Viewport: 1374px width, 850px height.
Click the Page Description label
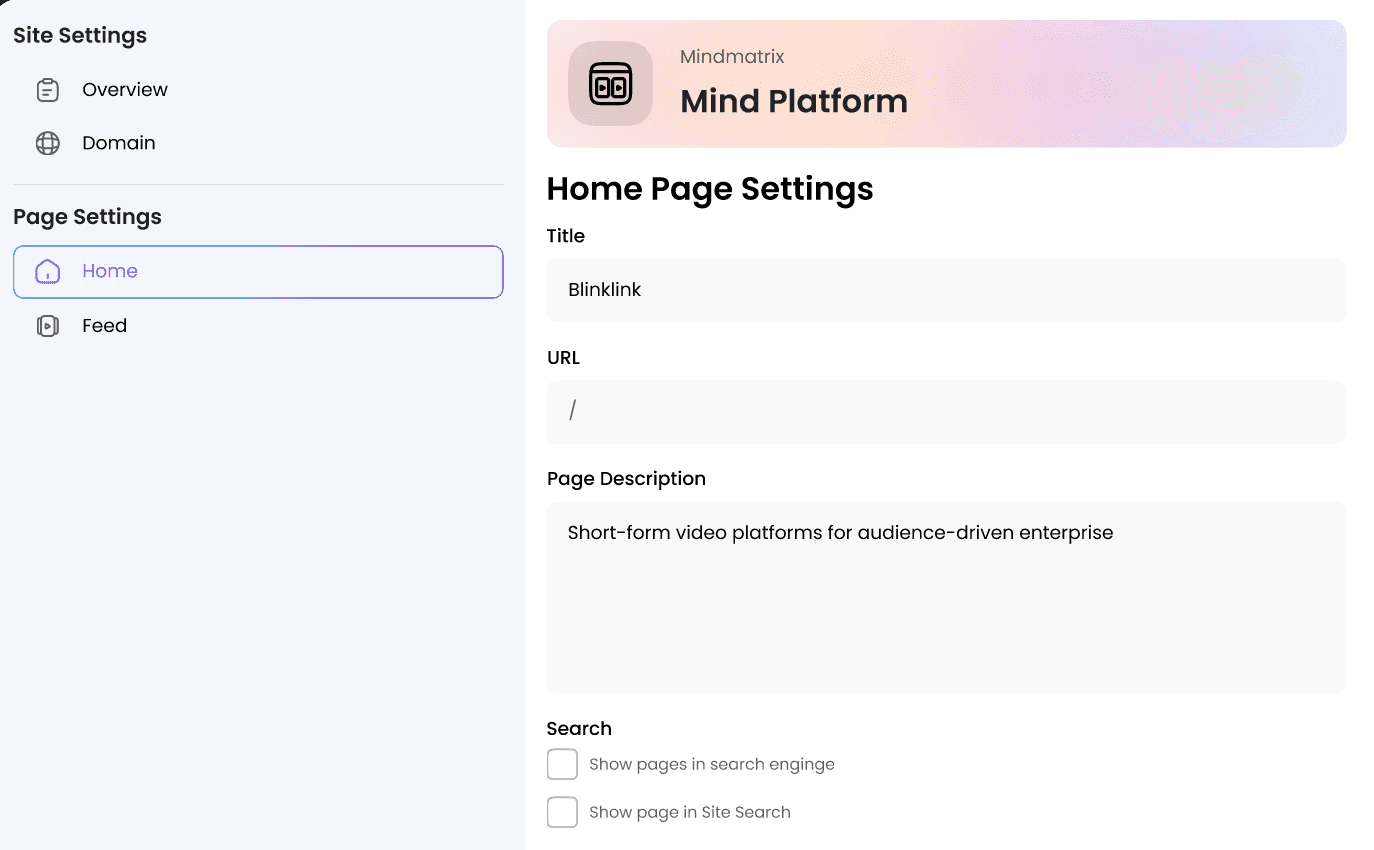pos(626,479)
